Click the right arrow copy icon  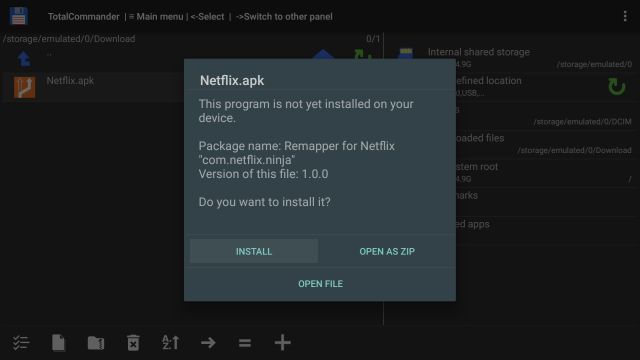tap(208, 342)
